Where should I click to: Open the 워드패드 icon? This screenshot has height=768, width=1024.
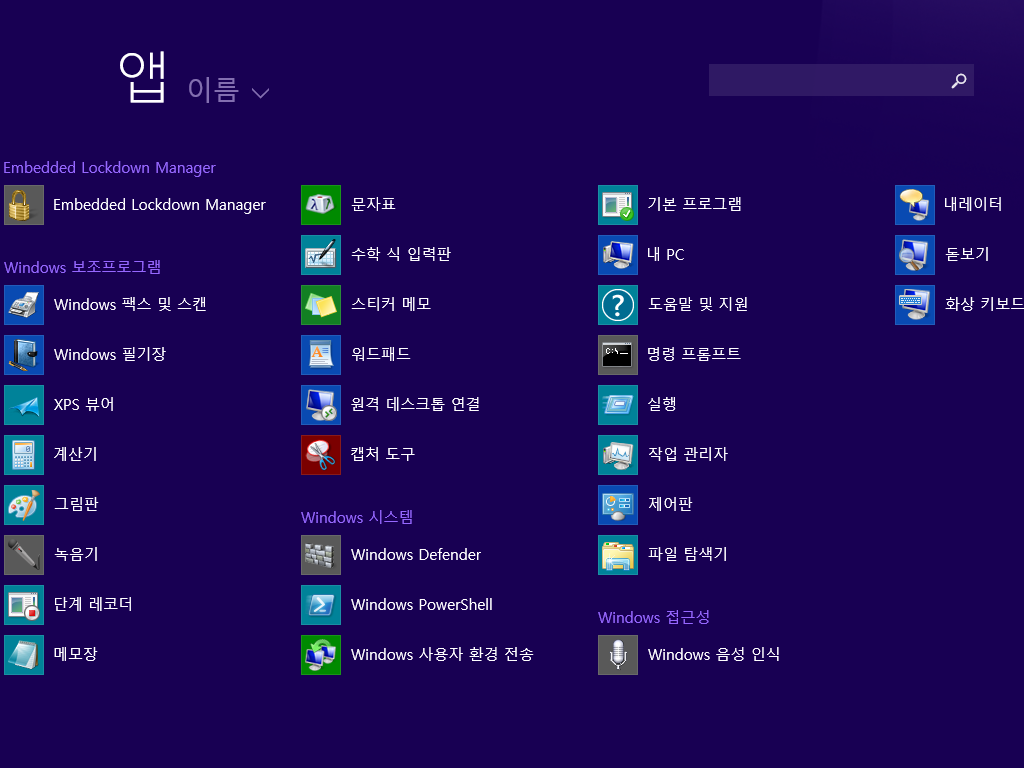point(321,355)
